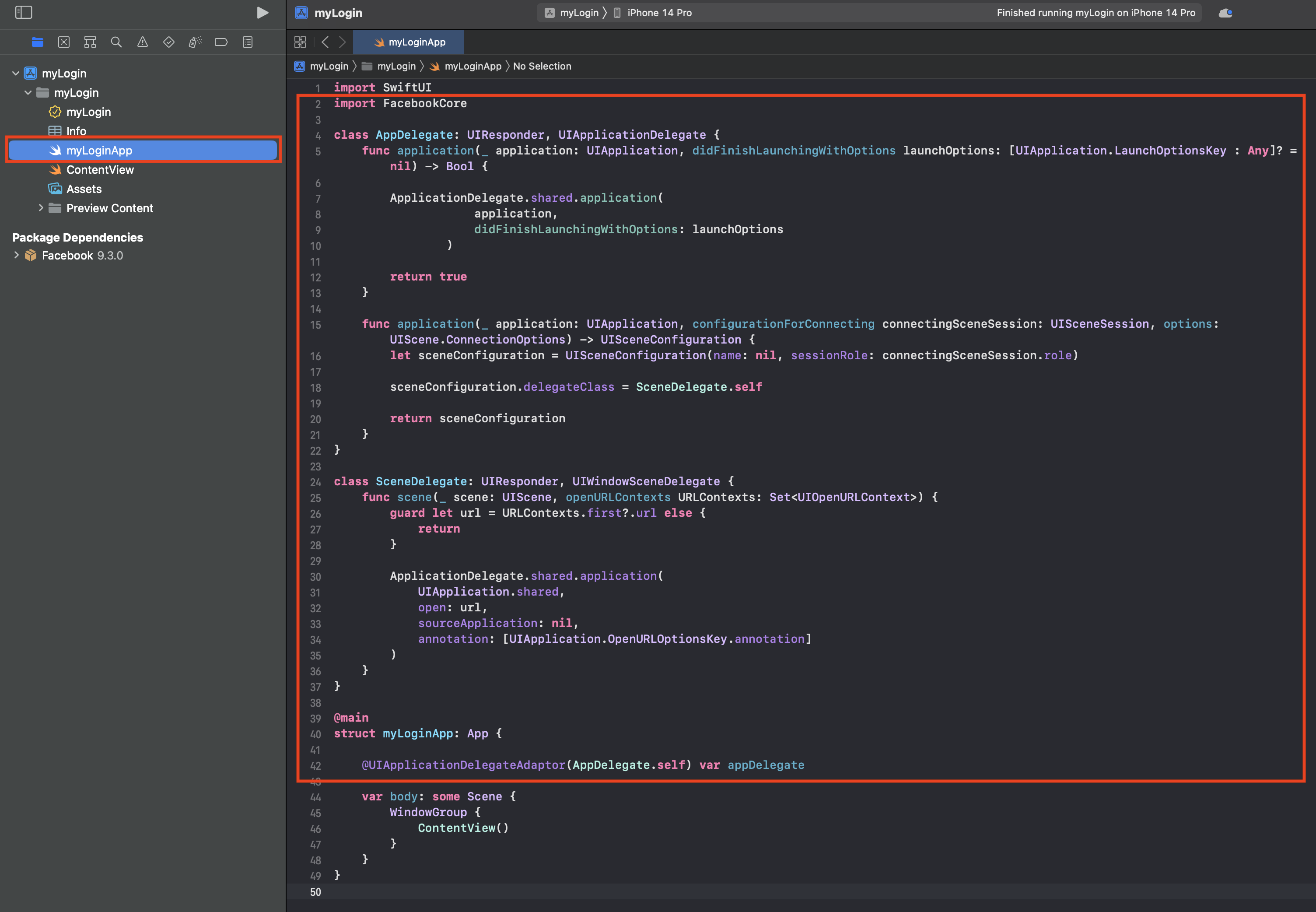The width and height of the screenshot is (1316, 912).
Task: Open the Test navigator diamond icon
Action: tap(168, 42)
